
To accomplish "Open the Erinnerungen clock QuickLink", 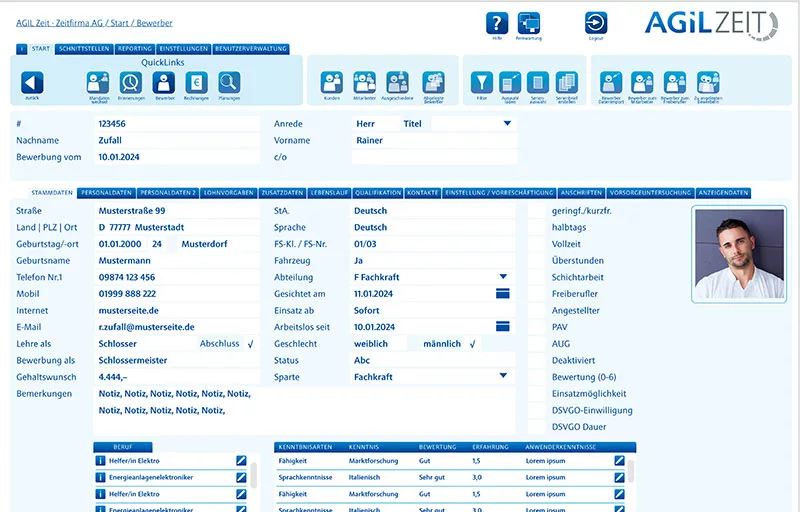I will point(131,83).
